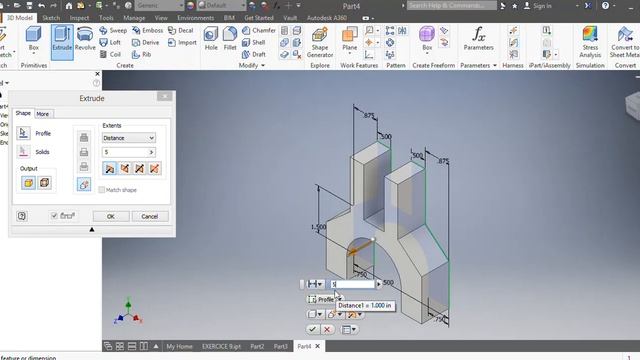Select the Intersect operation button
Image resolution: width=640 pixels, height=360 pixels.
[84, 167]
